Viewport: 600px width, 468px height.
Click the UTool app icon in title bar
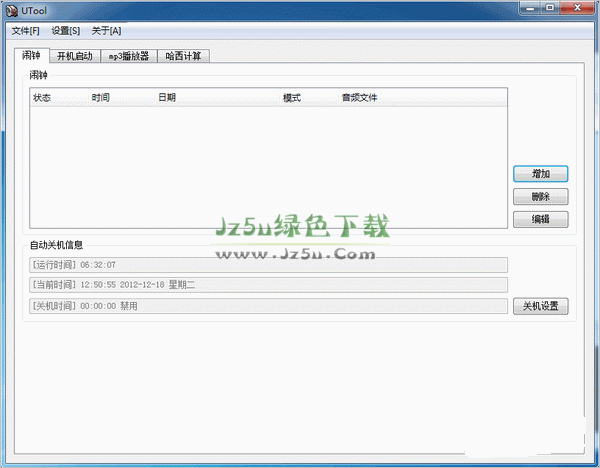pyautogui.click(x=12, y=11)
